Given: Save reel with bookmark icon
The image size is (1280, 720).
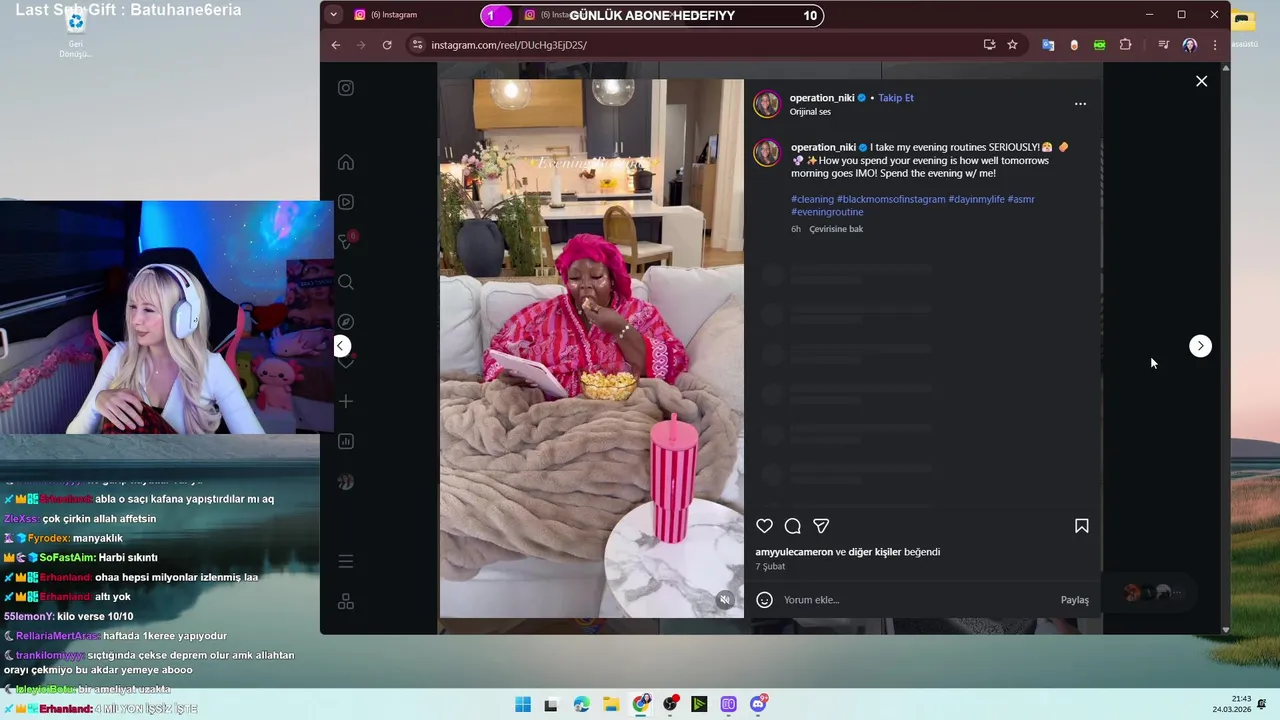Looking at the screenshot, I should point(1081,526).
